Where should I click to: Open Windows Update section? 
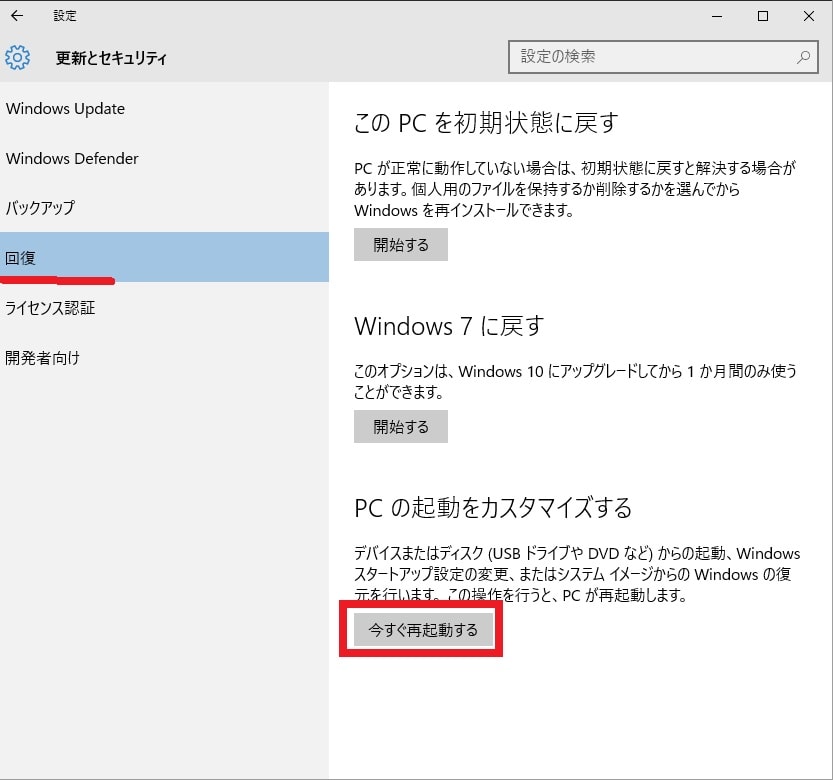coord(164,108)
